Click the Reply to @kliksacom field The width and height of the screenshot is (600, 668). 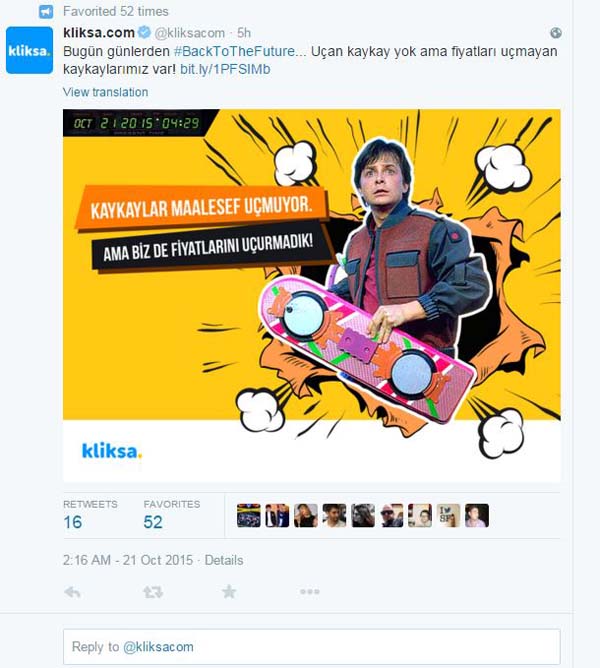[312, 647]
